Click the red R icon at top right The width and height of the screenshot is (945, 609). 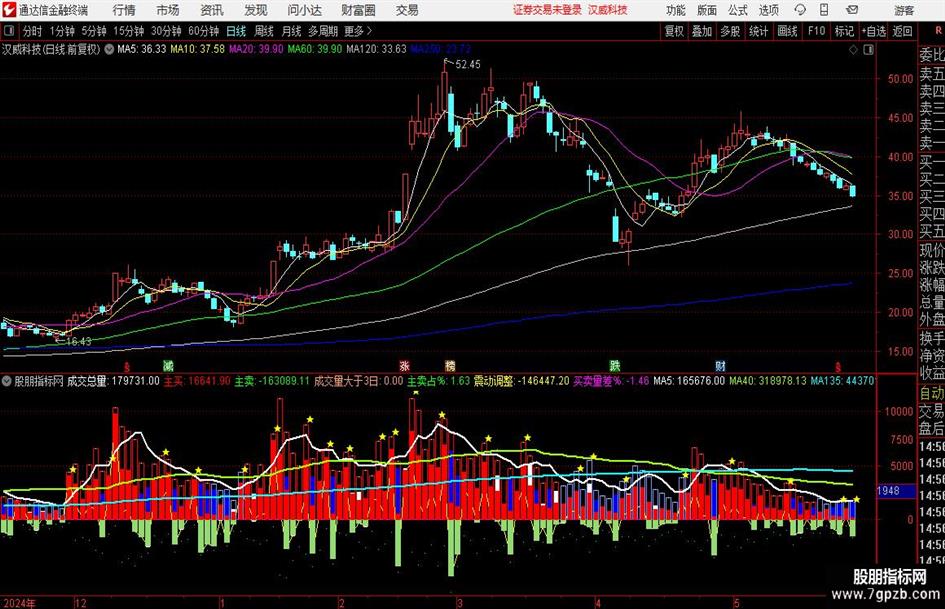click(938, 30)
